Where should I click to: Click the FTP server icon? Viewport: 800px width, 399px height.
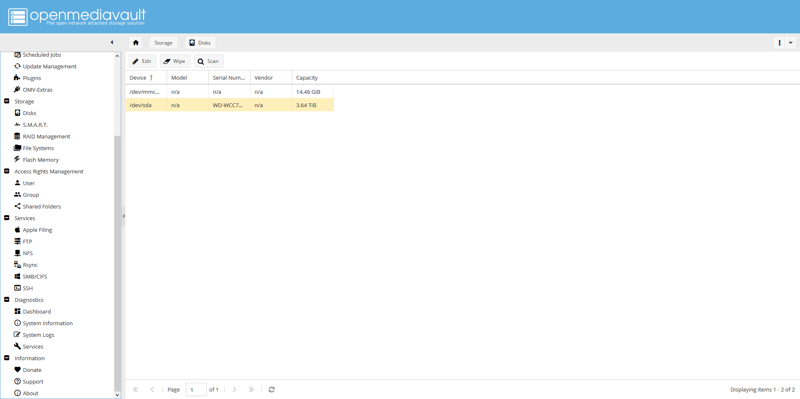(x=17, y=241)
